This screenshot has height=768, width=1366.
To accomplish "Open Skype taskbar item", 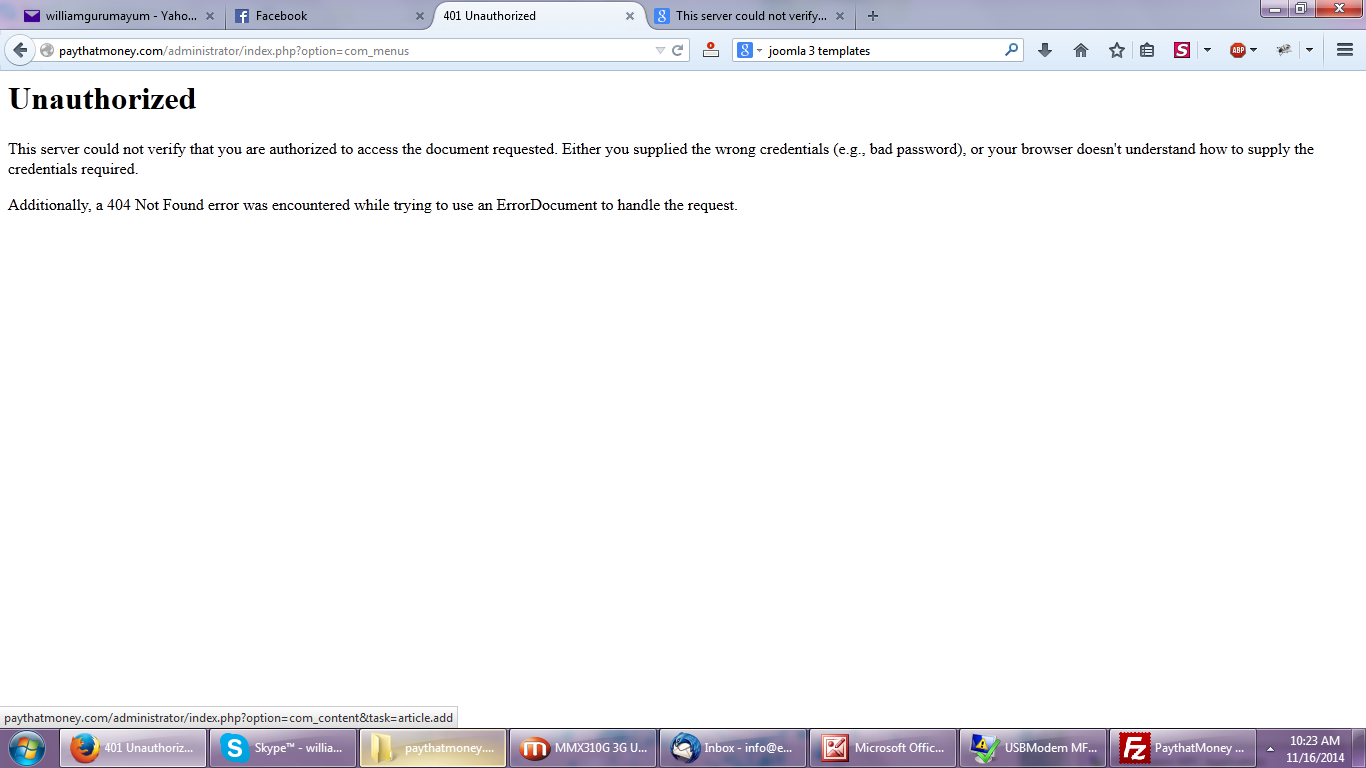I will (283, 747).
